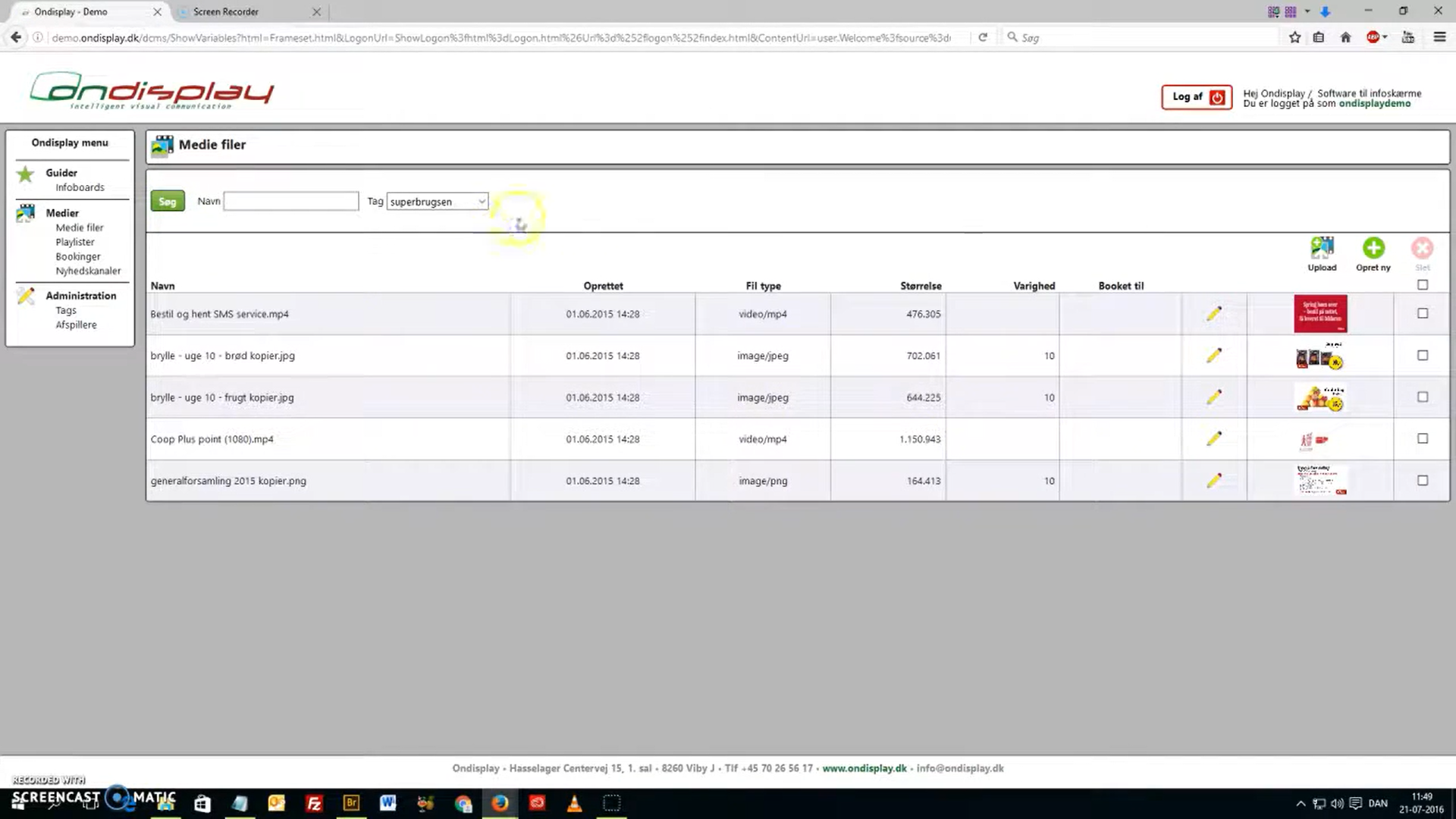
Task: Bookmark this page with the star icon
Action: 1294,37
